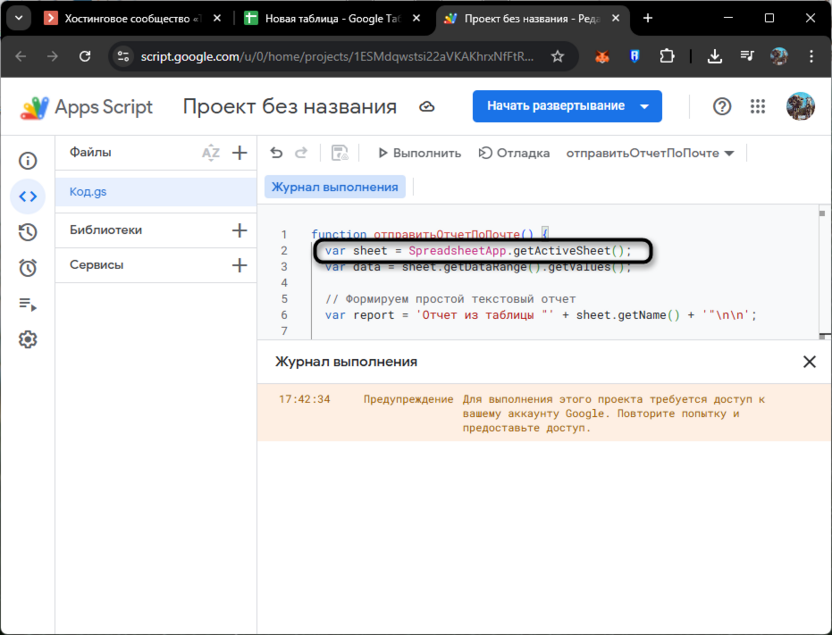Screen dimensions: 832x635
Task: Click the Выполнить run button
Action: [x=419, y=153]
